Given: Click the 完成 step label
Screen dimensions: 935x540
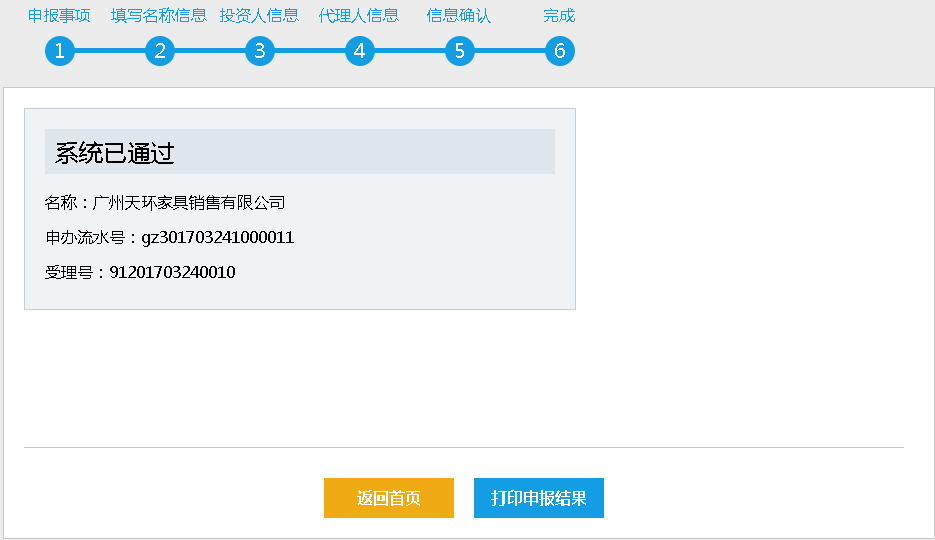Looking at the screenshot, I should (x=559, y=16).
